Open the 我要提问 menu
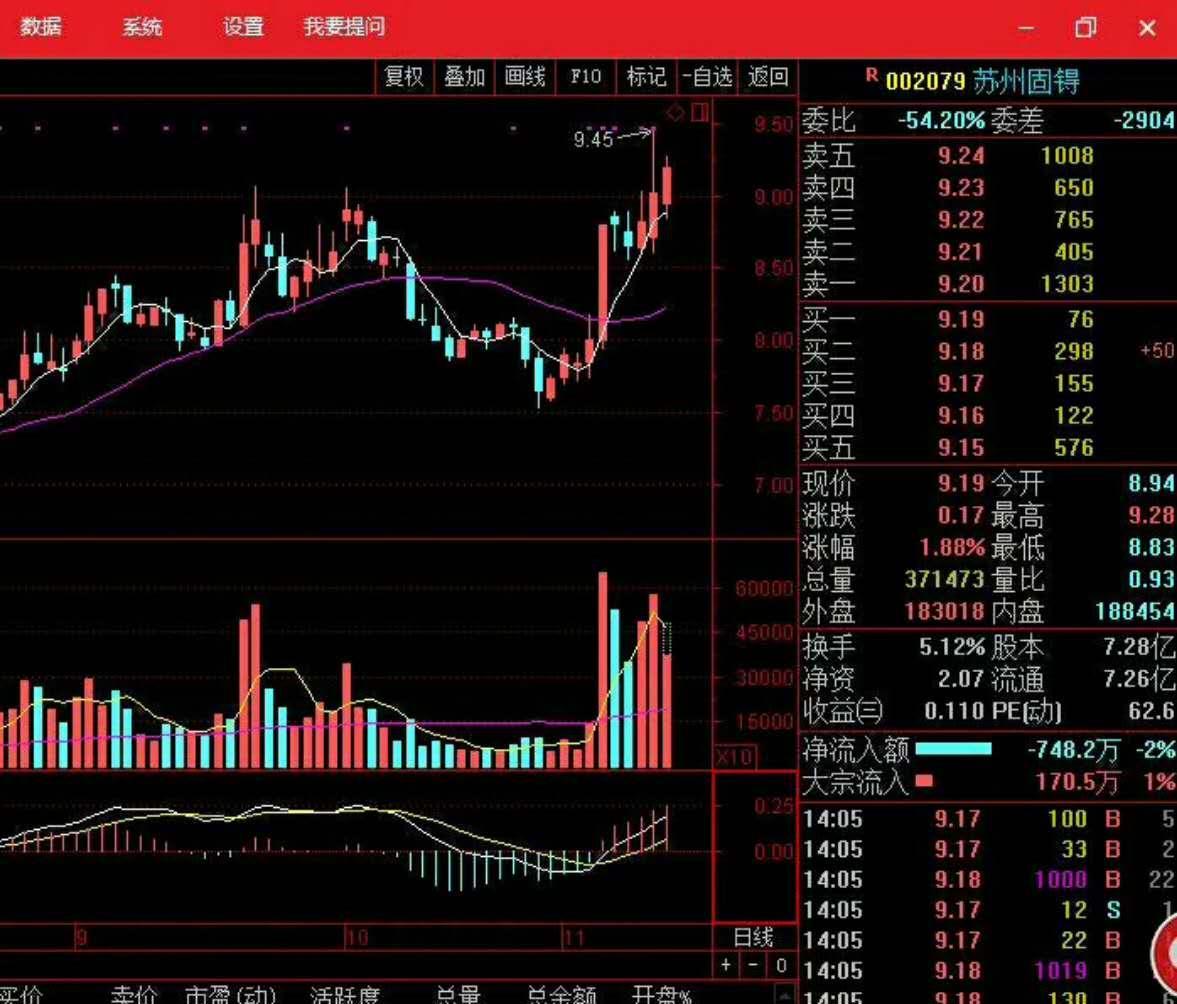The width and height of the screenshot is (1177, 1004). 345,27
